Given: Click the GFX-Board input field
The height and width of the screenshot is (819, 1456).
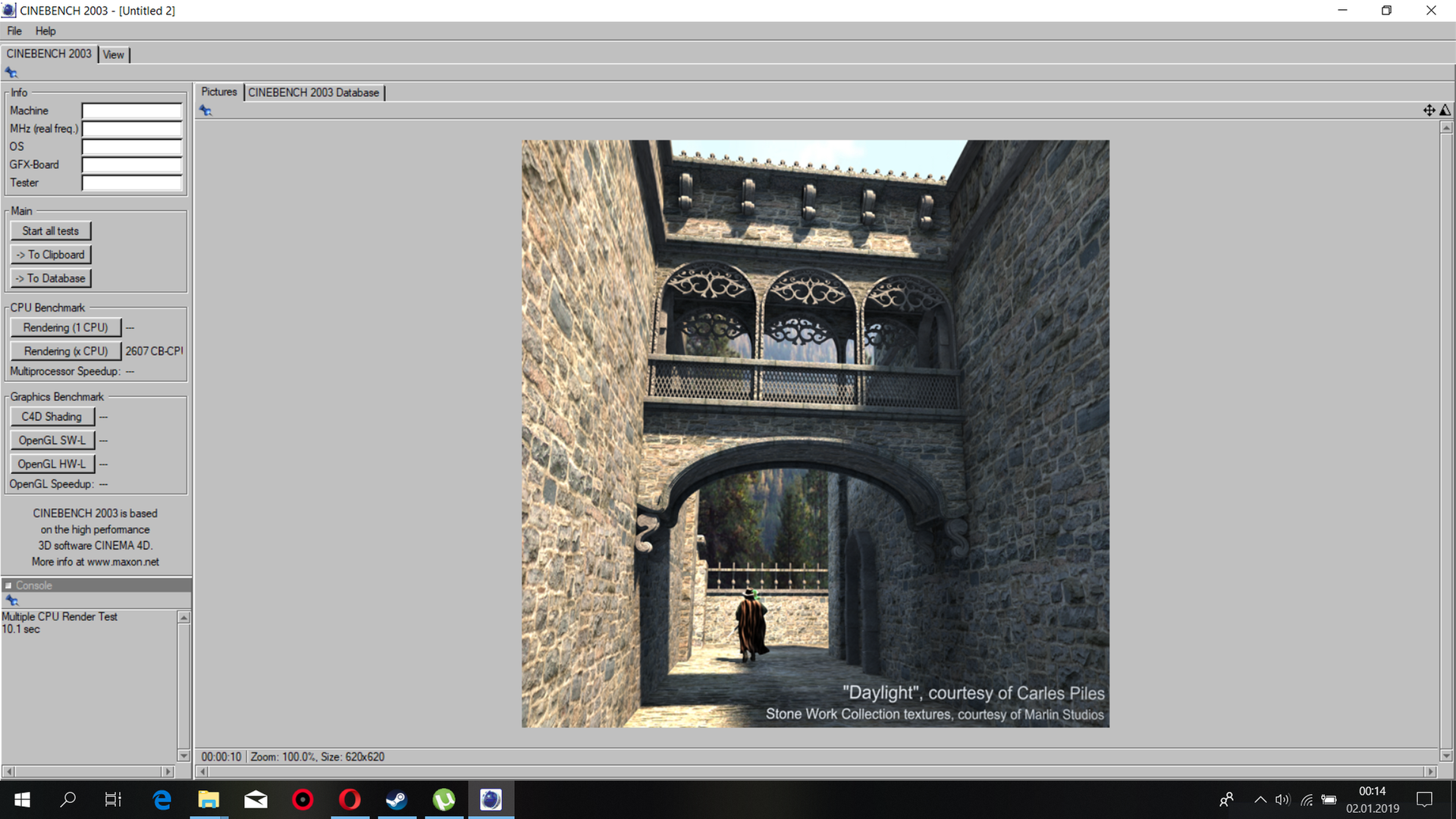Looking at the screenshot, I should tap(132, 165).
